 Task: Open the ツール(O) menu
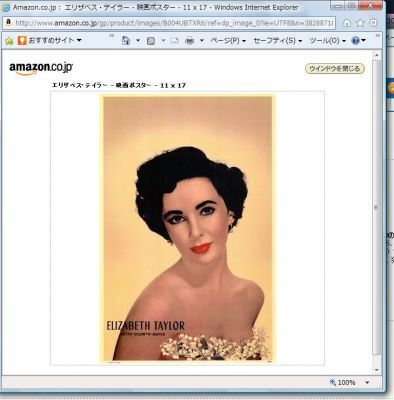coord(328,41)
